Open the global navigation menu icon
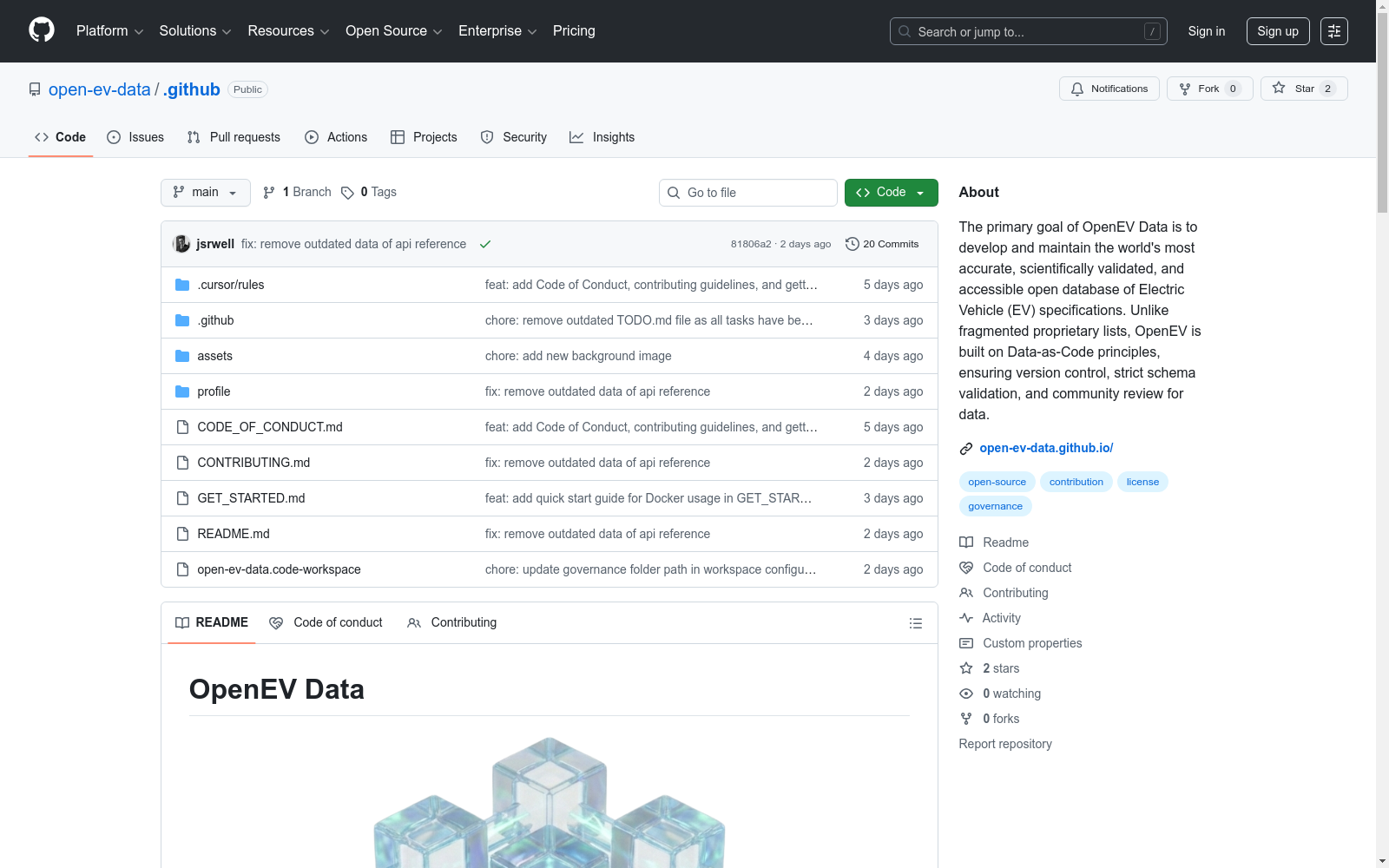This screenshot has width=1389, height=868. pos(1334,31)
